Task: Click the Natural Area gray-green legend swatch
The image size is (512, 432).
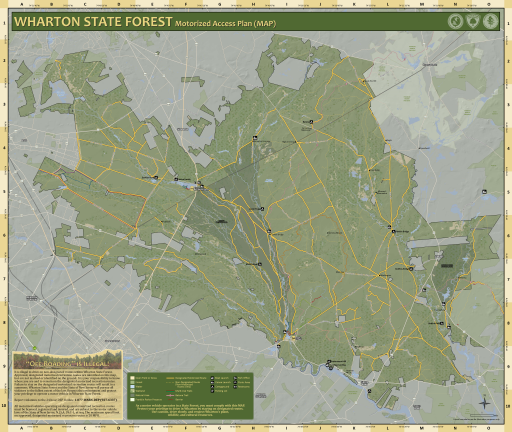Action: tap(132, 395)
